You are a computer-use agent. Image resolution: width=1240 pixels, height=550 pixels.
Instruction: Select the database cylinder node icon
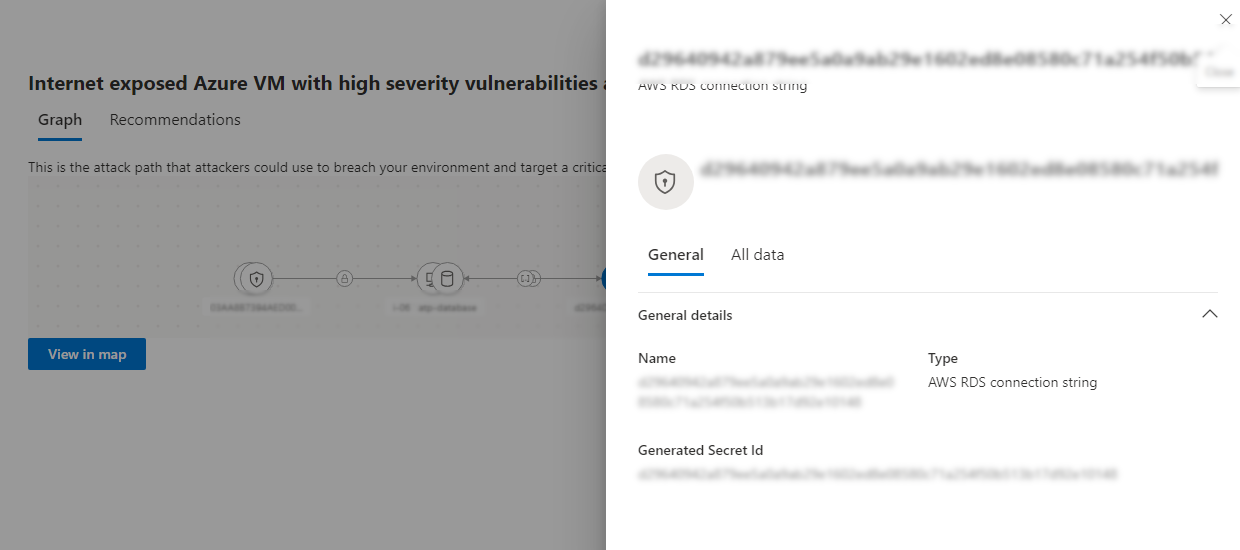tap(446, 279)
